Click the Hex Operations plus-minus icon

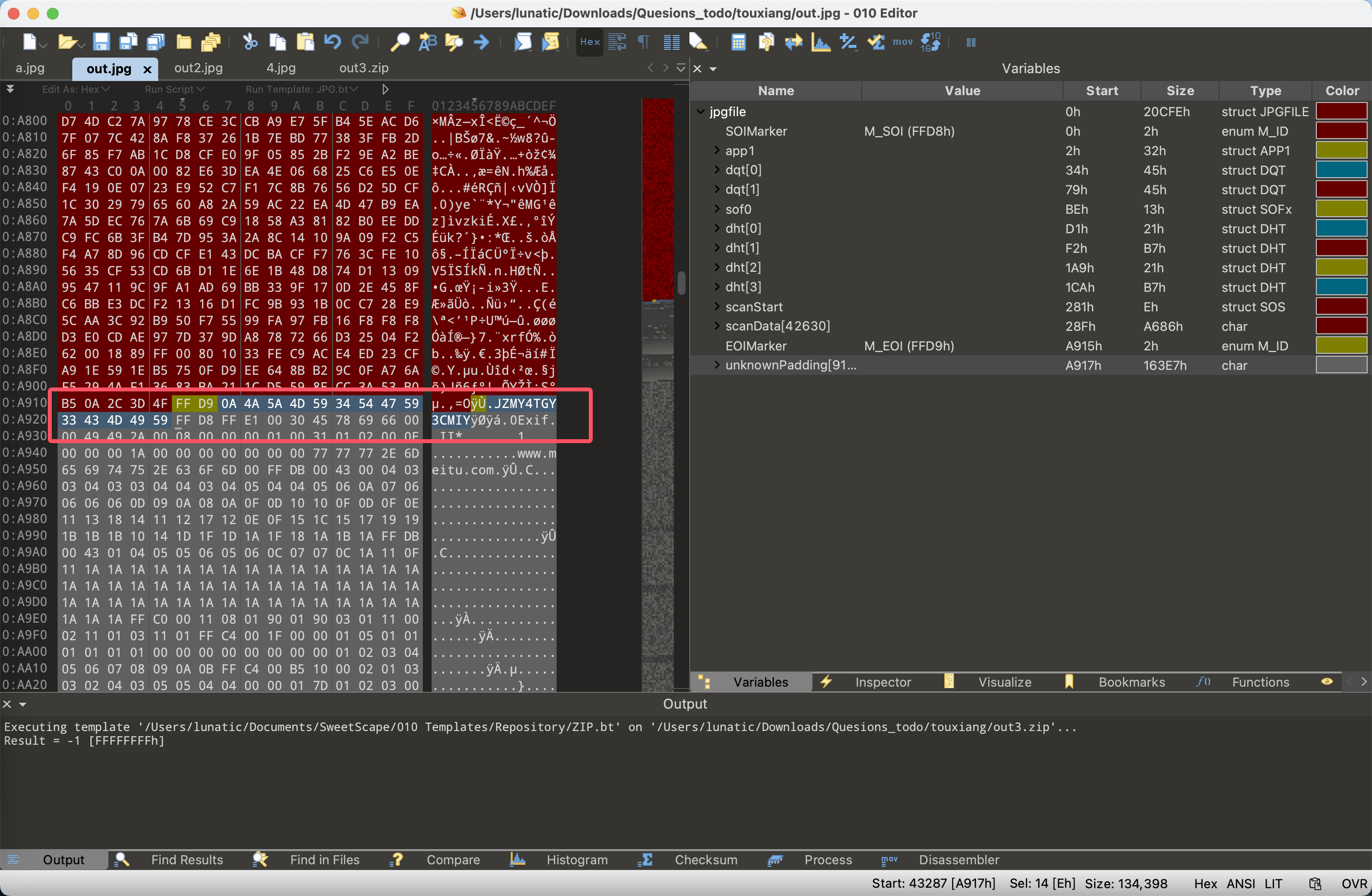coord(849,42)
